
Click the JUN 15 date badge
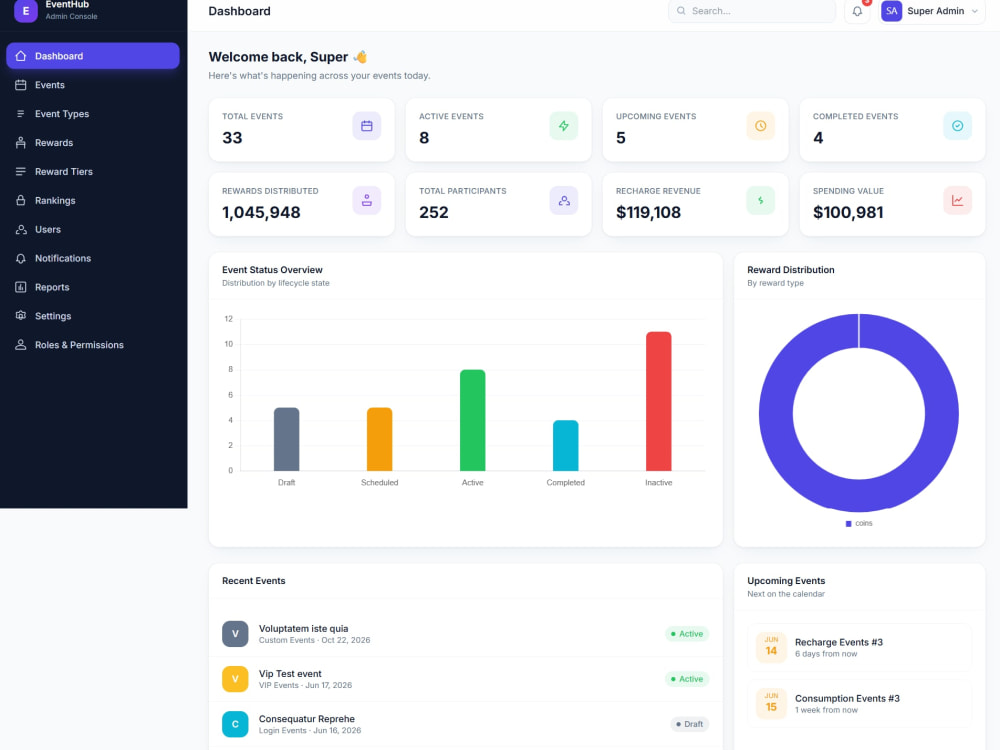pos(771,703)
